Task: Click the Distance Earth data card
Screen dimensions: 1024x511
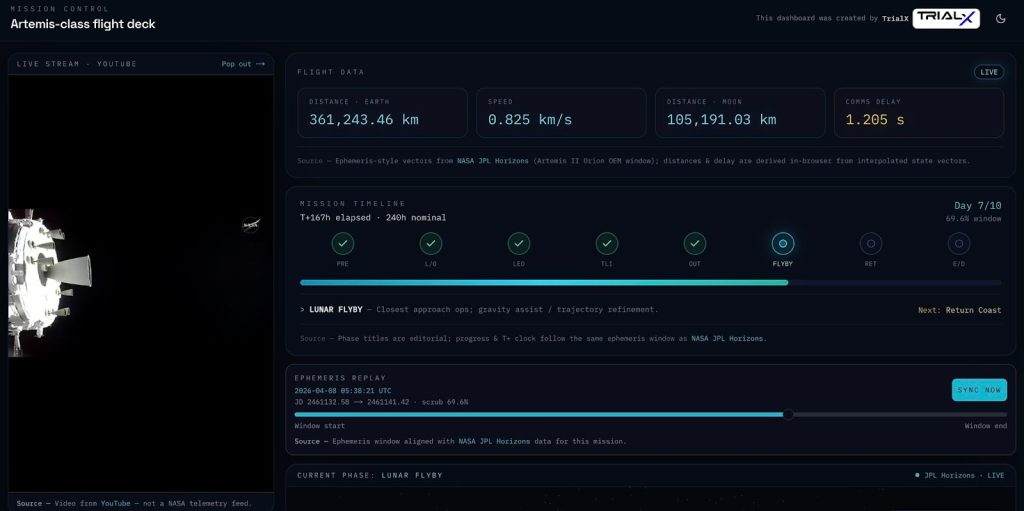Action: [382, 112]
